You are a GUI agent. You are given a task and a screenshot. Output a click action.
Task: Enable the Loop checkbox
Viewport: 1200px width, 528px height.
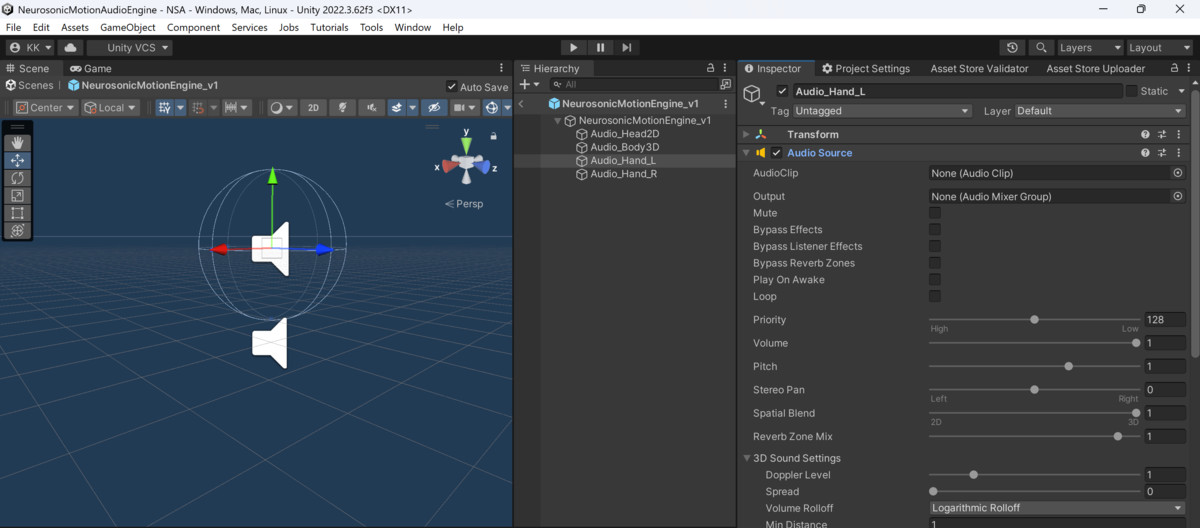coord(935,296)
